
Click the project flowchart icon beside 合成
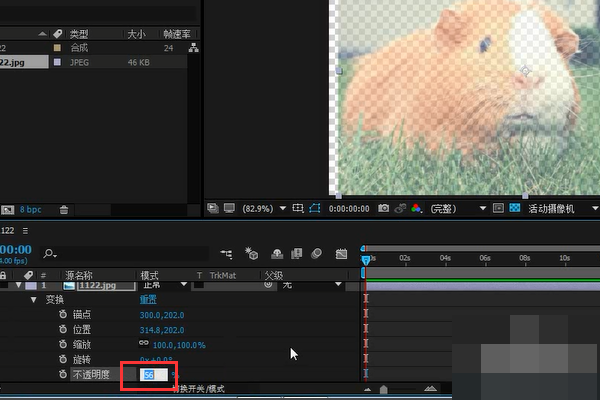coord(194,48)
